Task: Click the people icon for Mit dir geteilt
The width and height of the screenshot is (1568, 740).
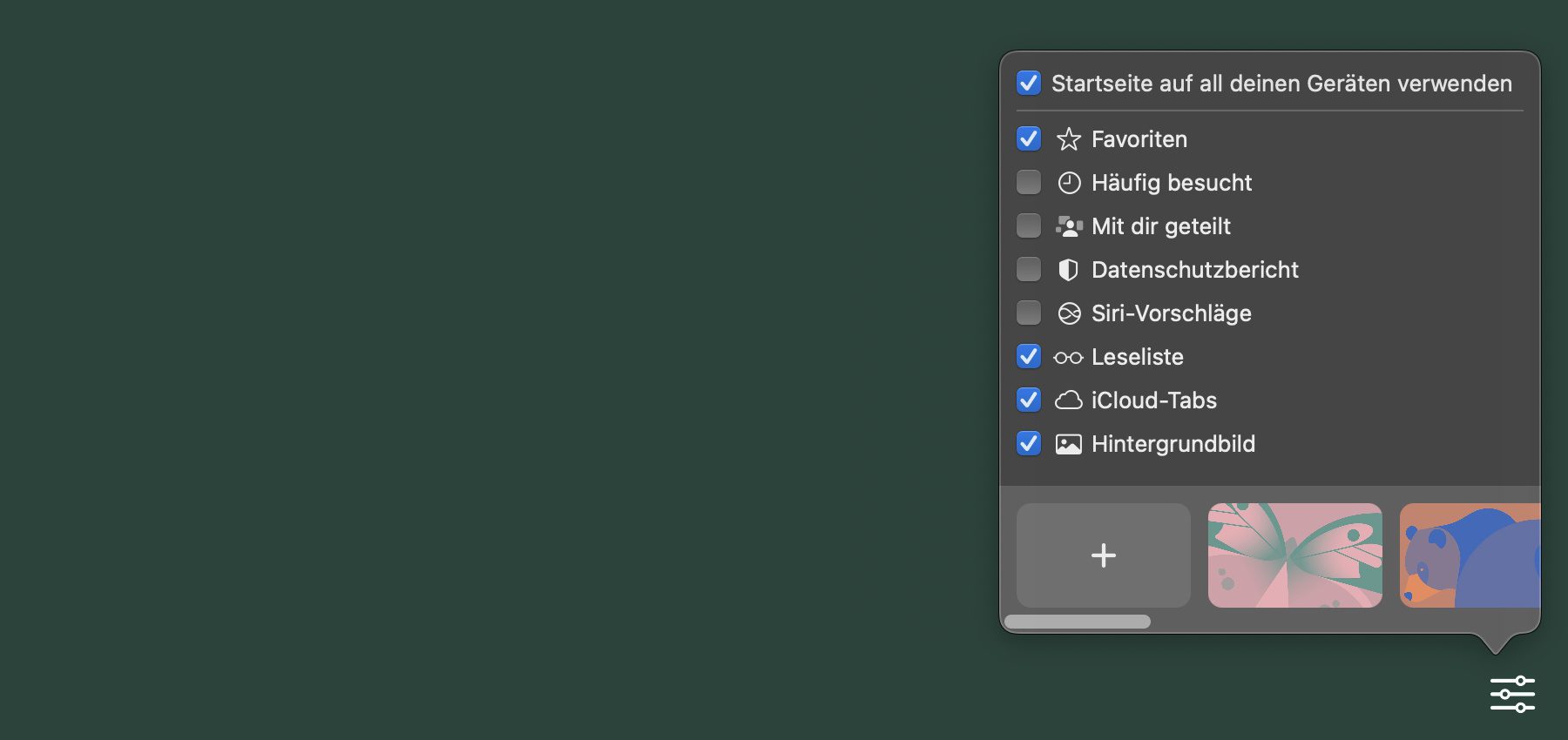Action: [1068, 226]
